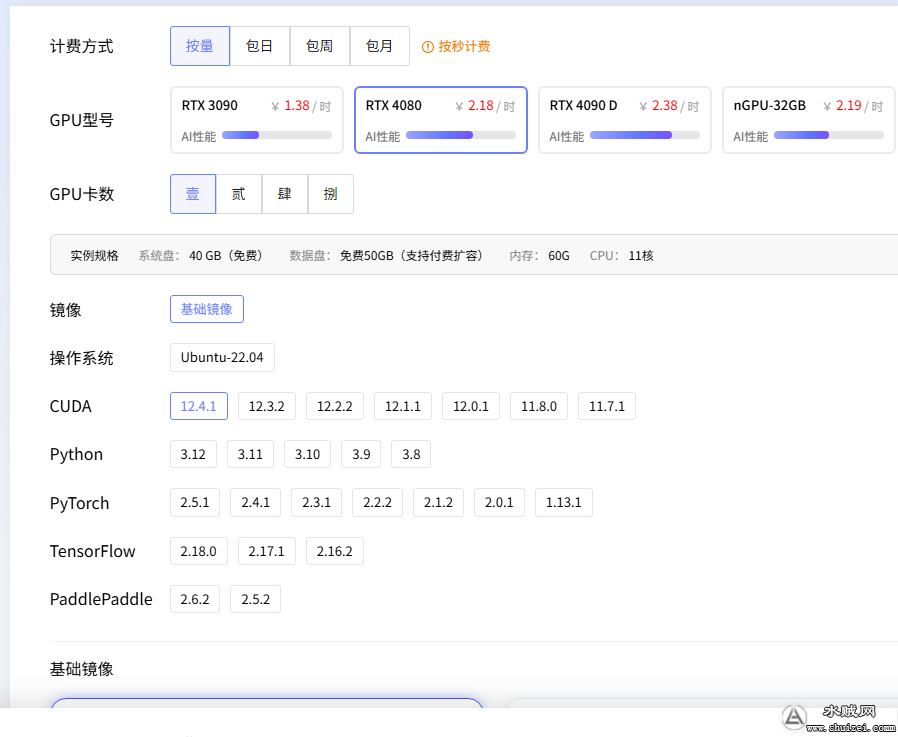Screen dimensions: 898x737
Task: Choose 包月 billing option
Action: click(x=380, y=46)
